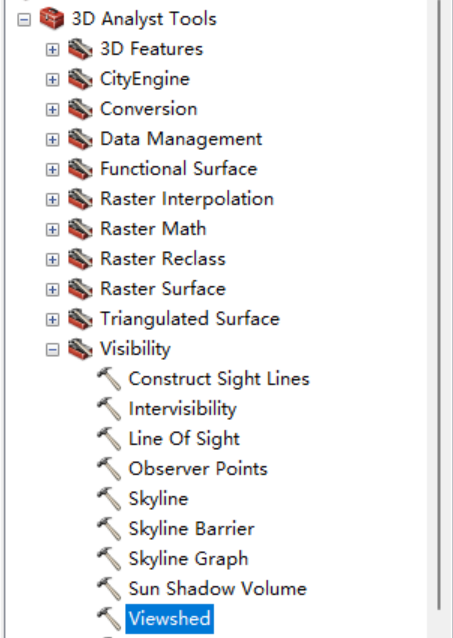The image size is (453, 638).
Task: Click the hammer icon next to Construct Sight Lines
Action: tap(109, 379)
